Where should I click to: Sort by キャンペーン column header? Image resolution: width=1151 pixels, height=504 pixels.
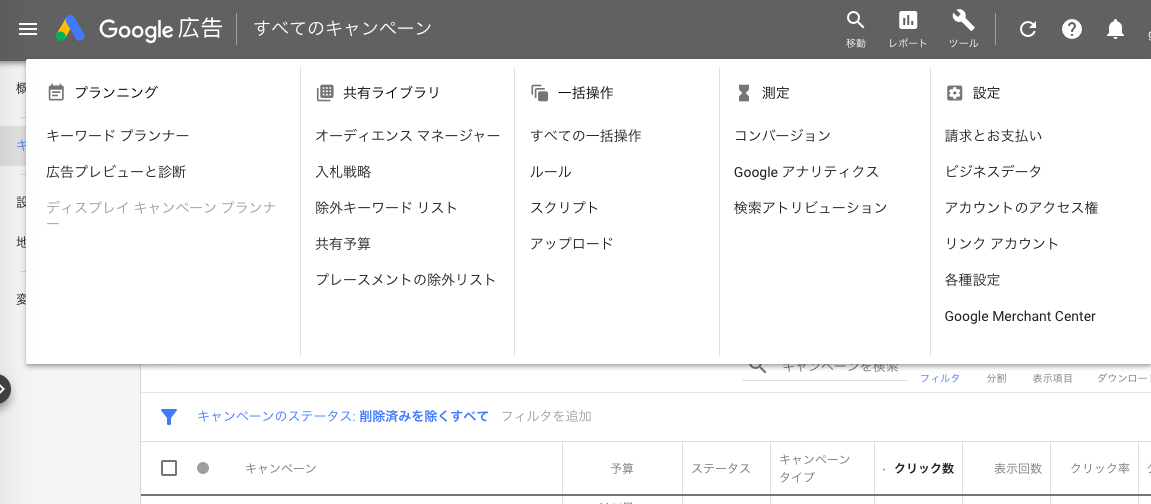[280, 469]
